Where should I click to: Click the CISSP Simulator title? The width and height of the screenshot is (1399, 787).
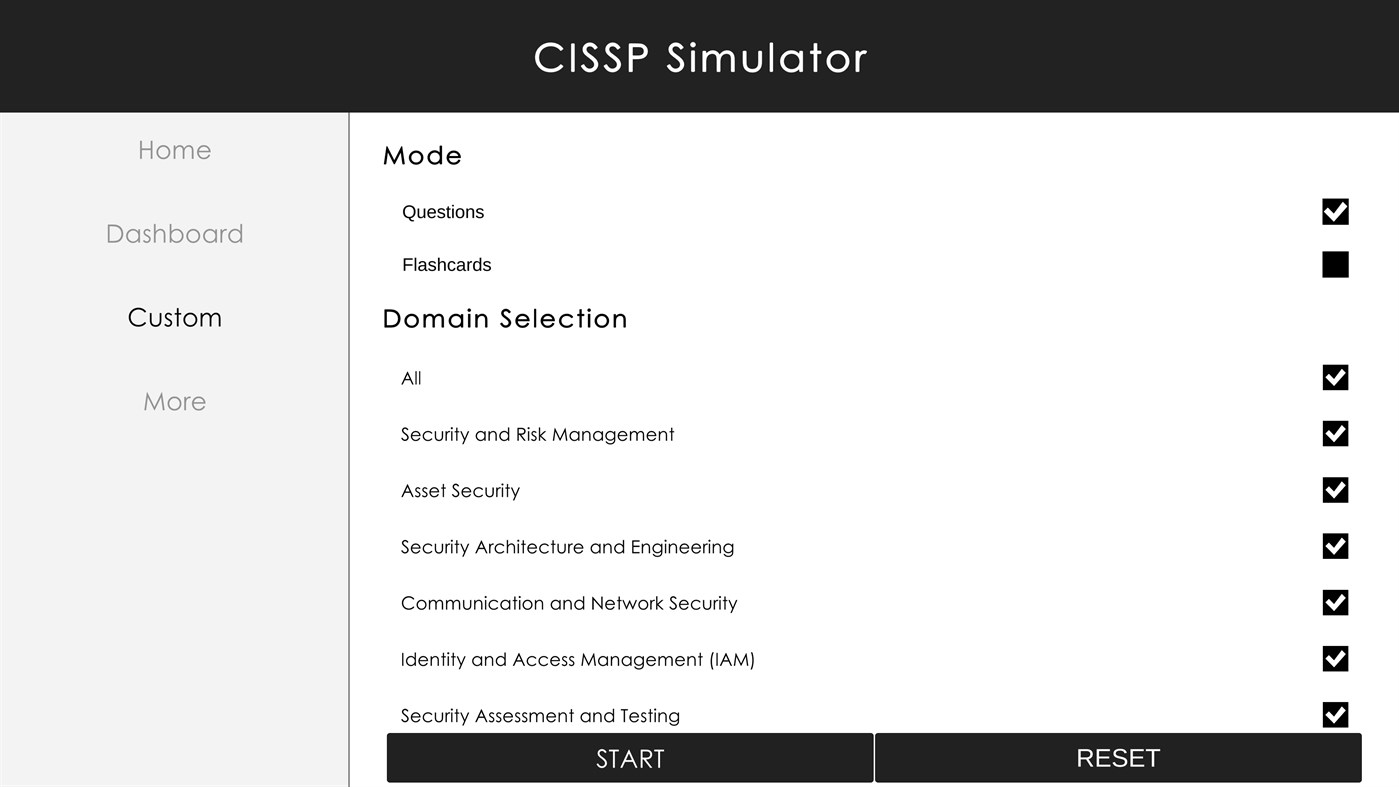[699, 57]
